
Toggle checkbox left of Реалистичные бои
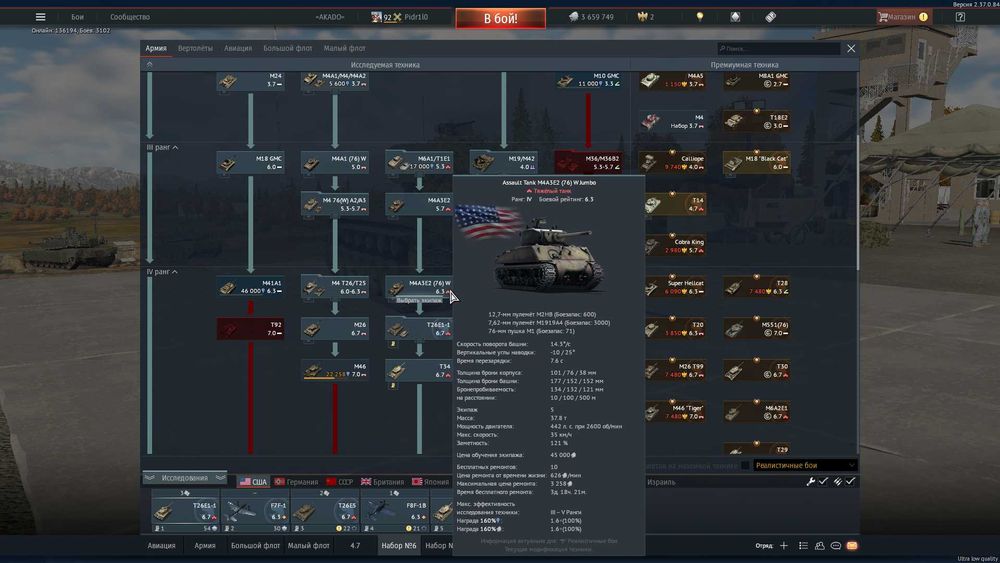(x=745, y=465)
